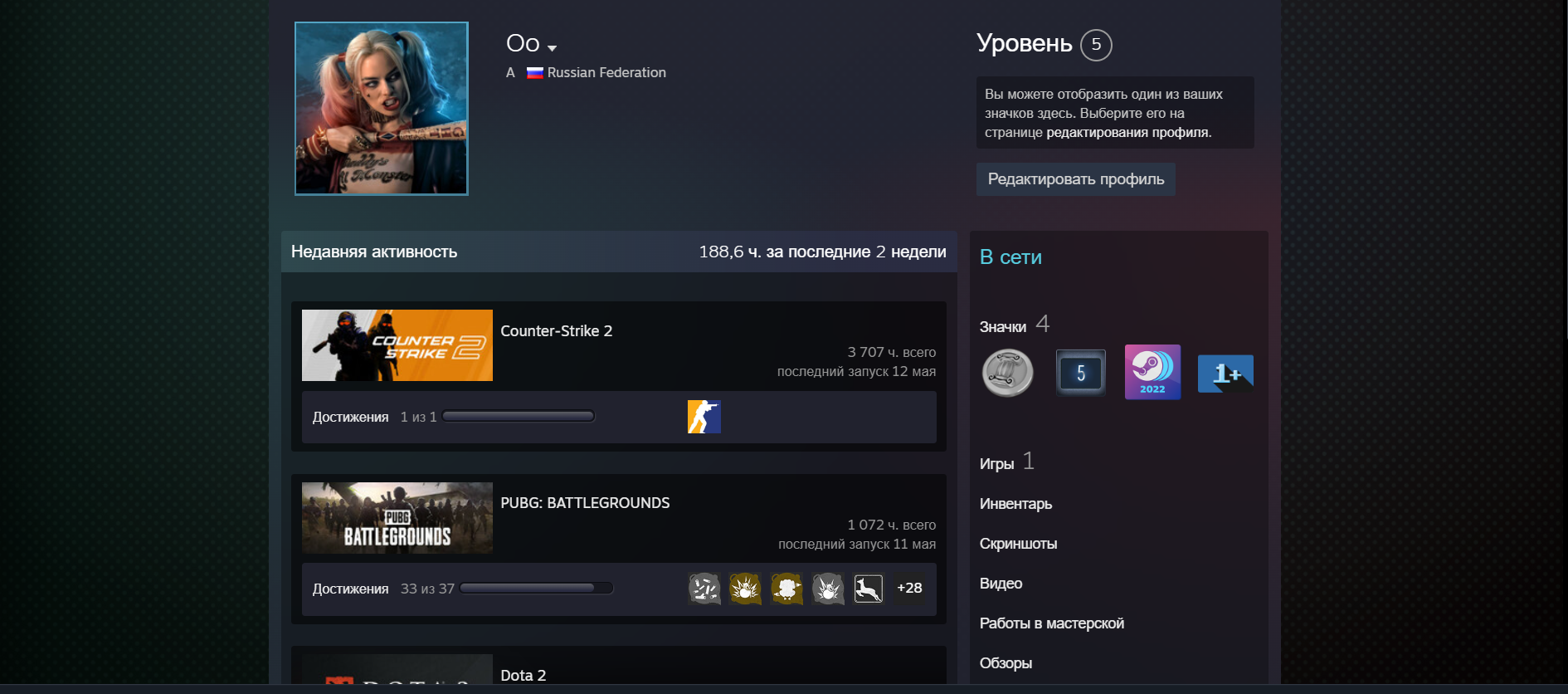Click the fourth PUBG achievement icon
1568x694 pixels.
(x=828, y=589)
